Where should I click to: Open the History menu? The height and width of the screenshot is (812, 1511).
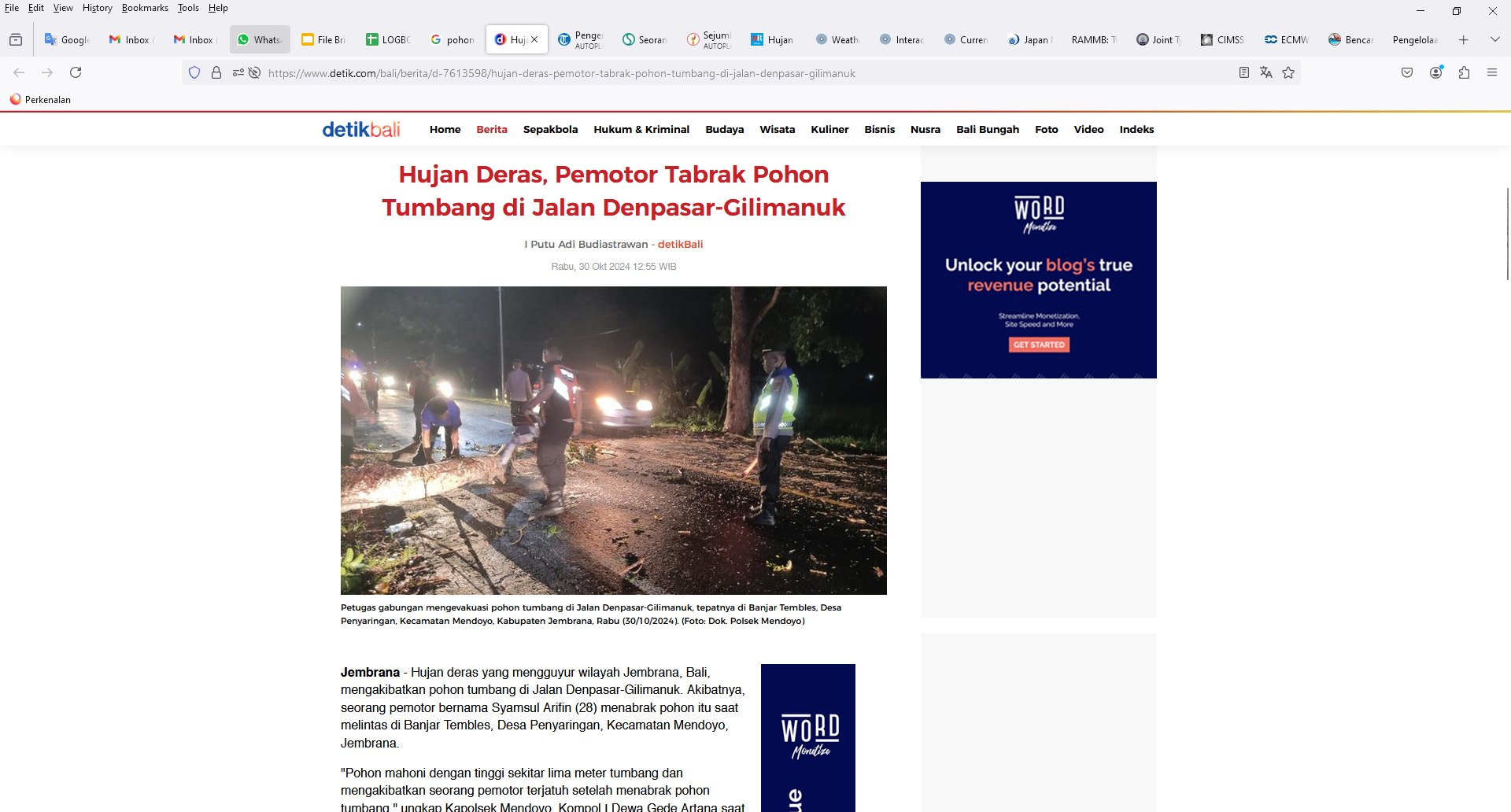98,8
